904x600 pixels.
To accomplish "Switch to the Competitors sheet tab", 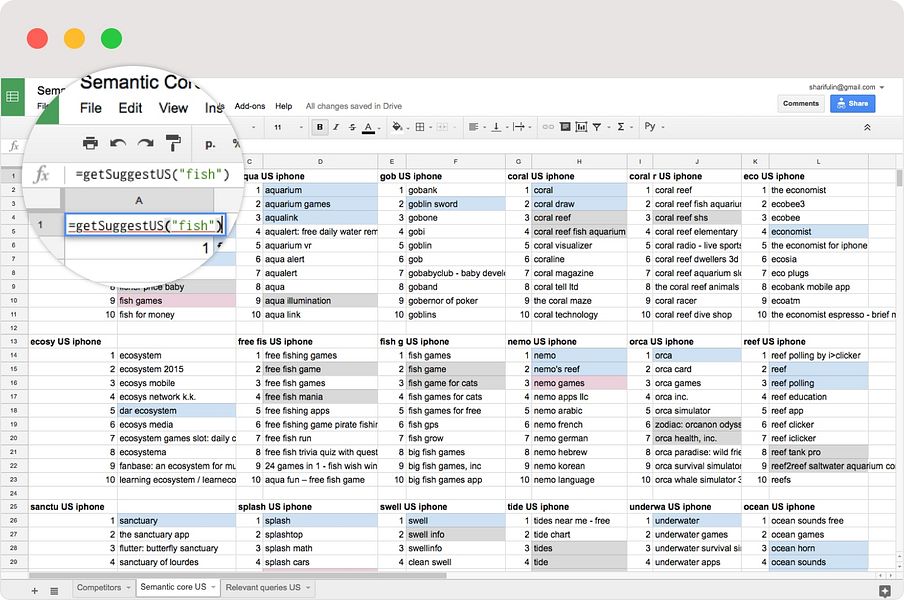I will tap(98, 587).
